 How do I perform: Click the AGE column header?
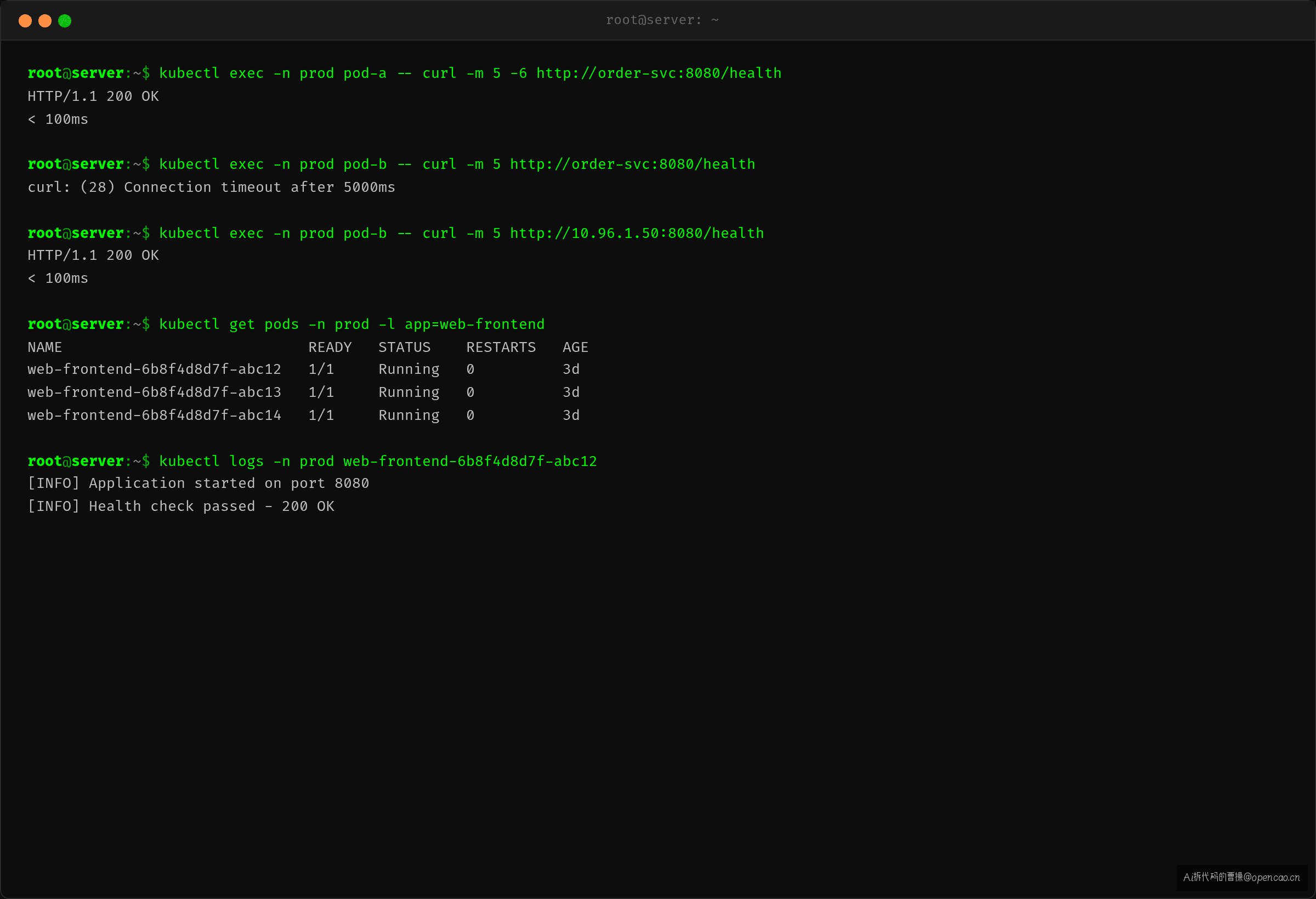575,348
